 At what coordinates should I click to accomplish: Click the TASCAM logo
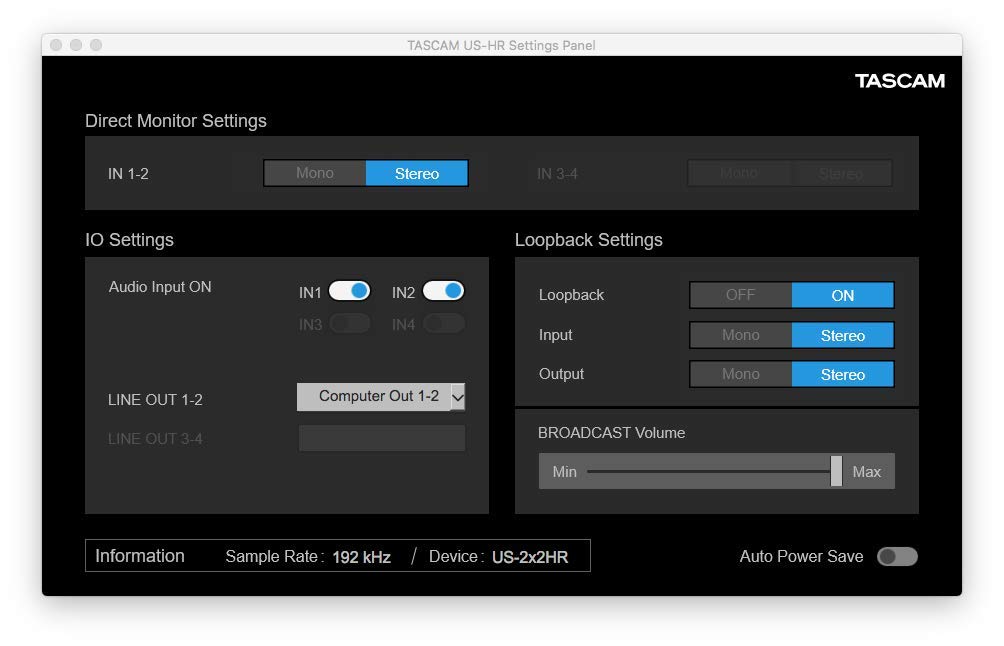(x=899, y=81)
